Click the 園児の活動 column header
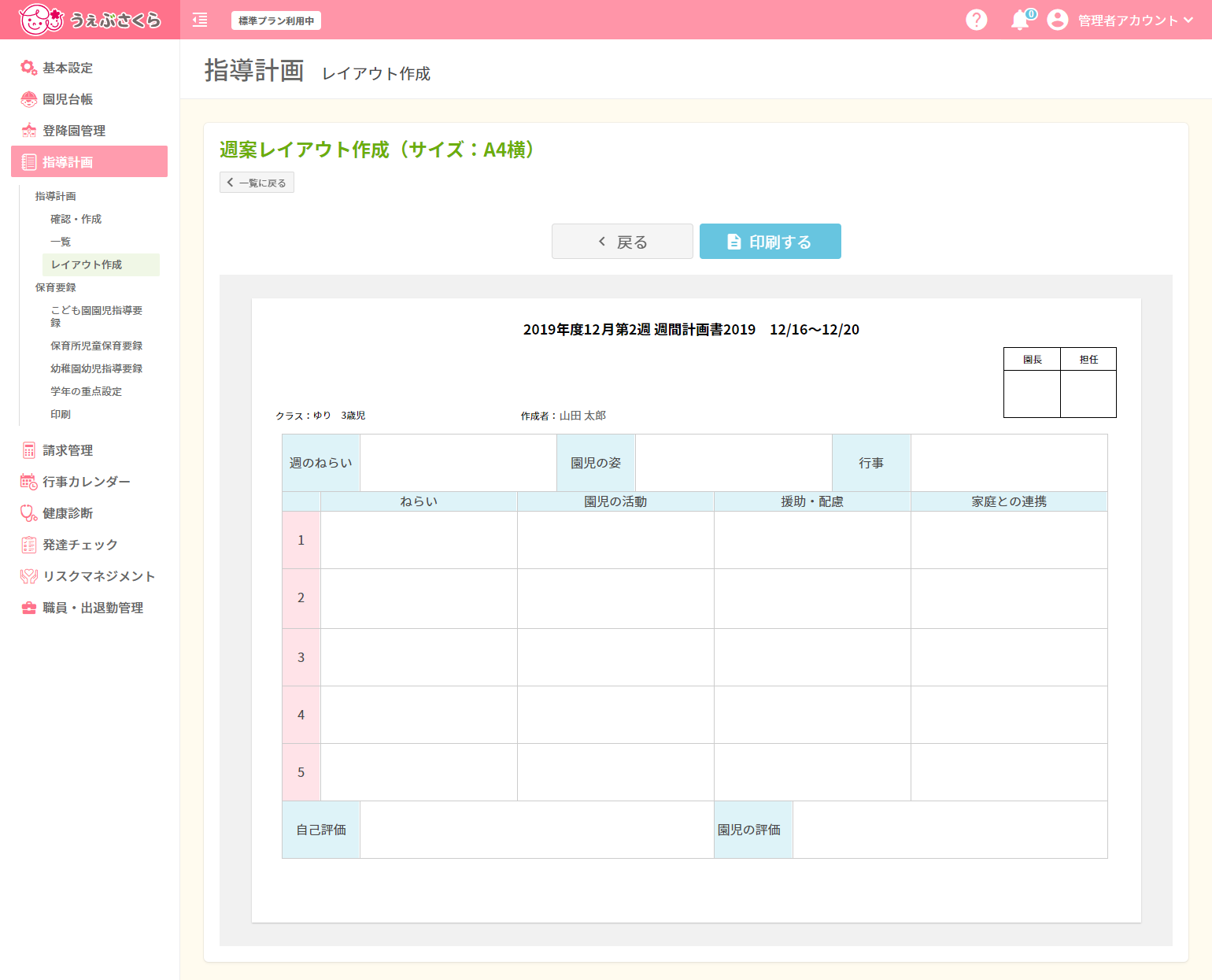1212x980 pixels. point(615,501)
